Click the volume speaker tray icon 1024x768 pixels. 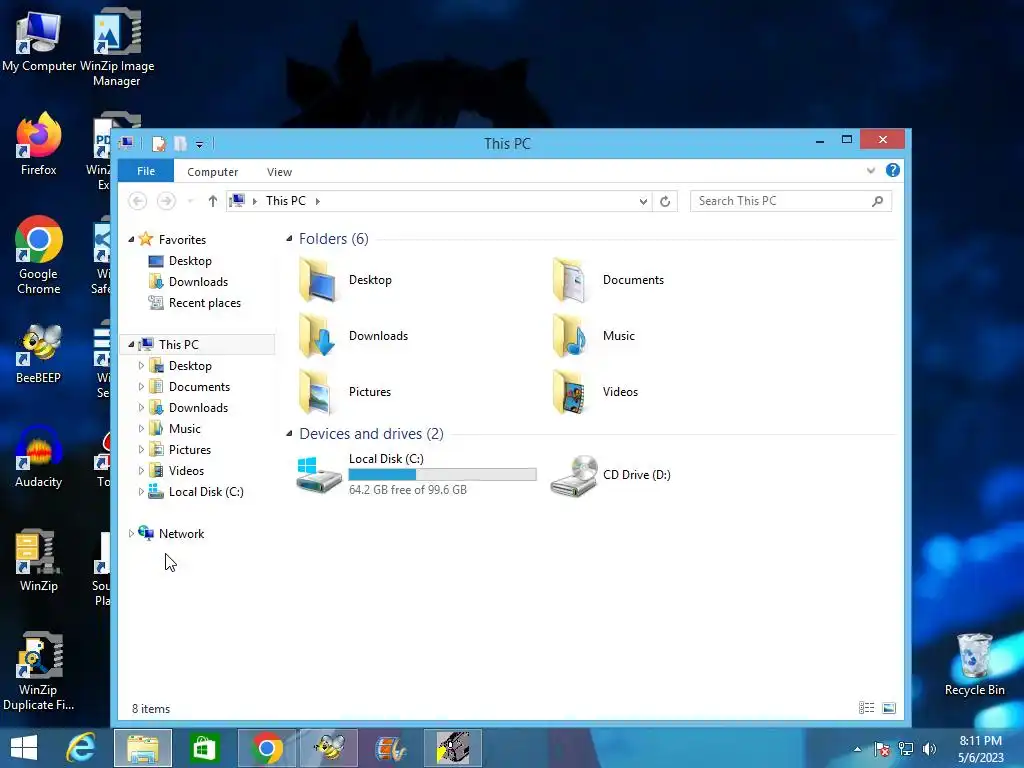(x=929, y=749)
